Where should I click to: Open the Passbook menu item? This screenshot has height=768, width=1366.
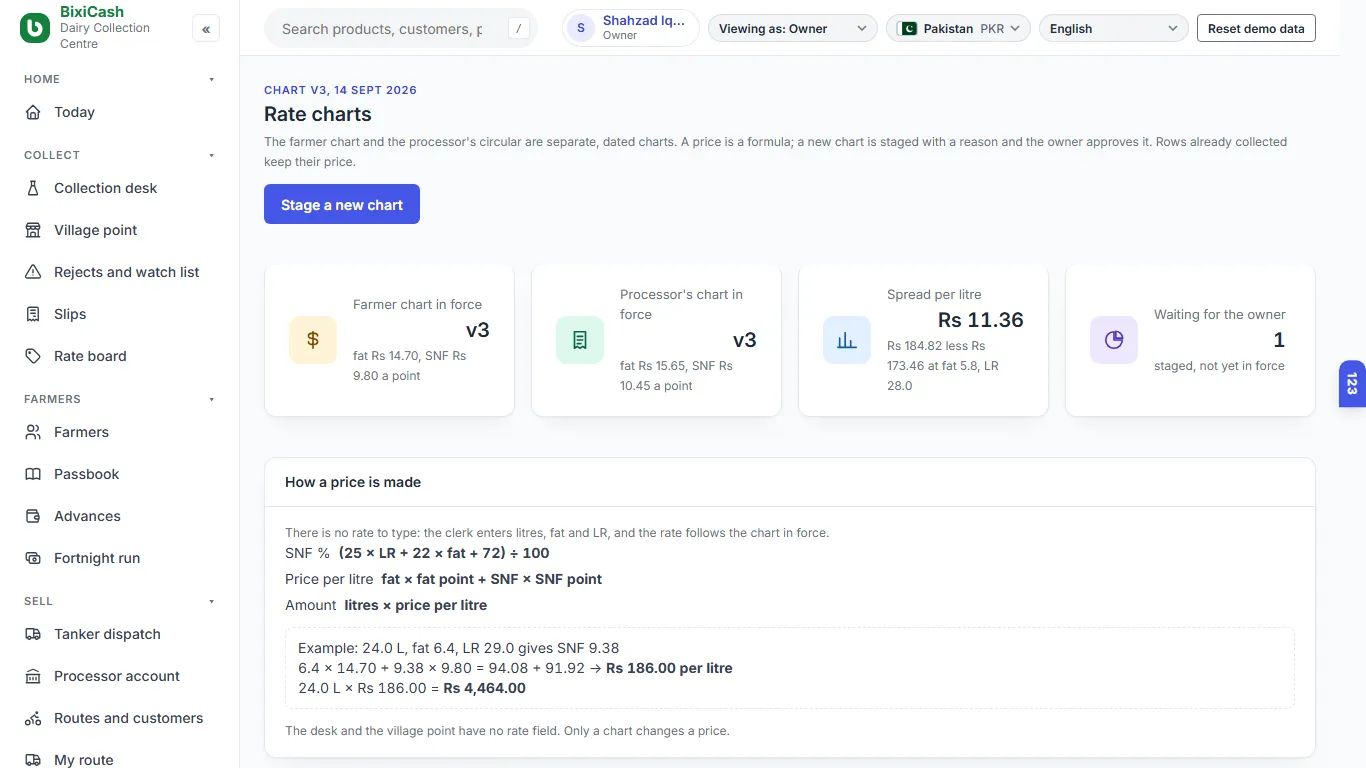(120, 474)
